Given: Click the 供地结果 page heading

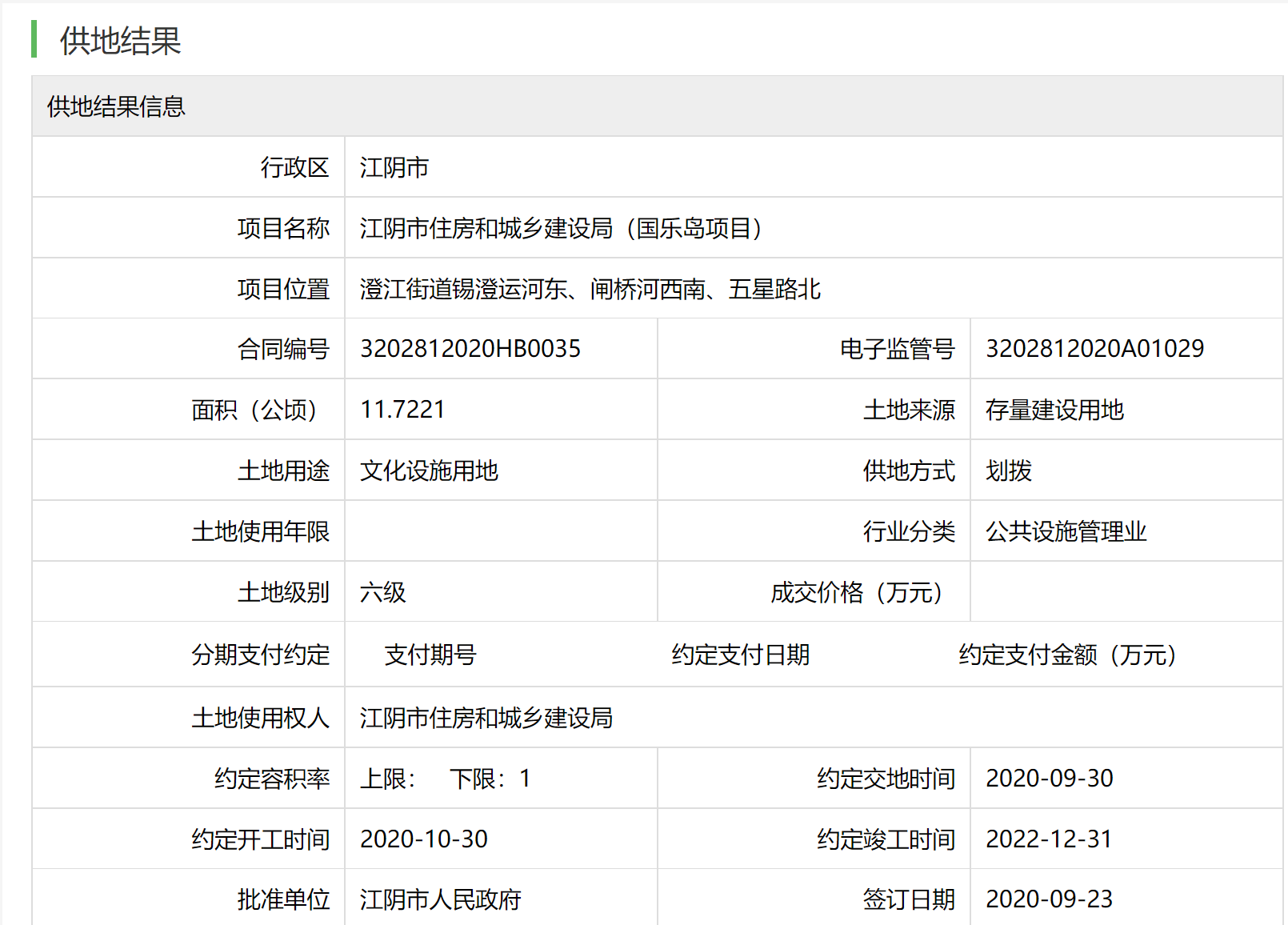Looking at the screenshot, I should tap(120, 41).
